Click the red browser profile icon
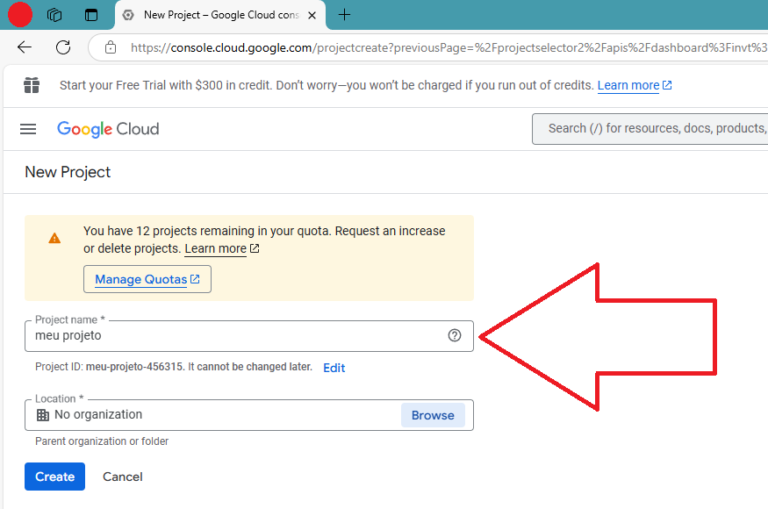This screenshot has height=509, width=768. tap(20, 15)
